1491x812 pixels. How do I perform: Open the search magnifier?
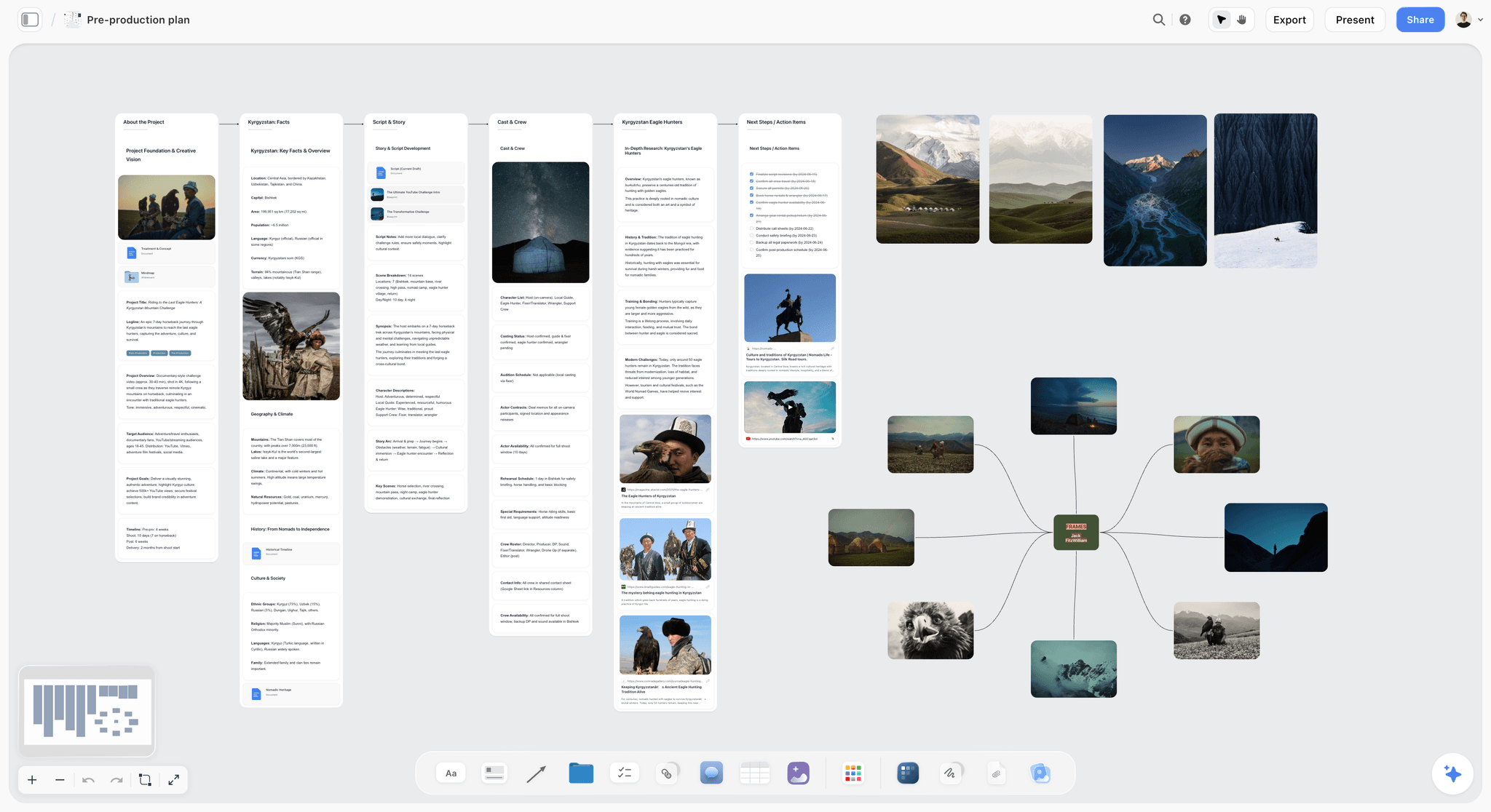point(1159,20)
